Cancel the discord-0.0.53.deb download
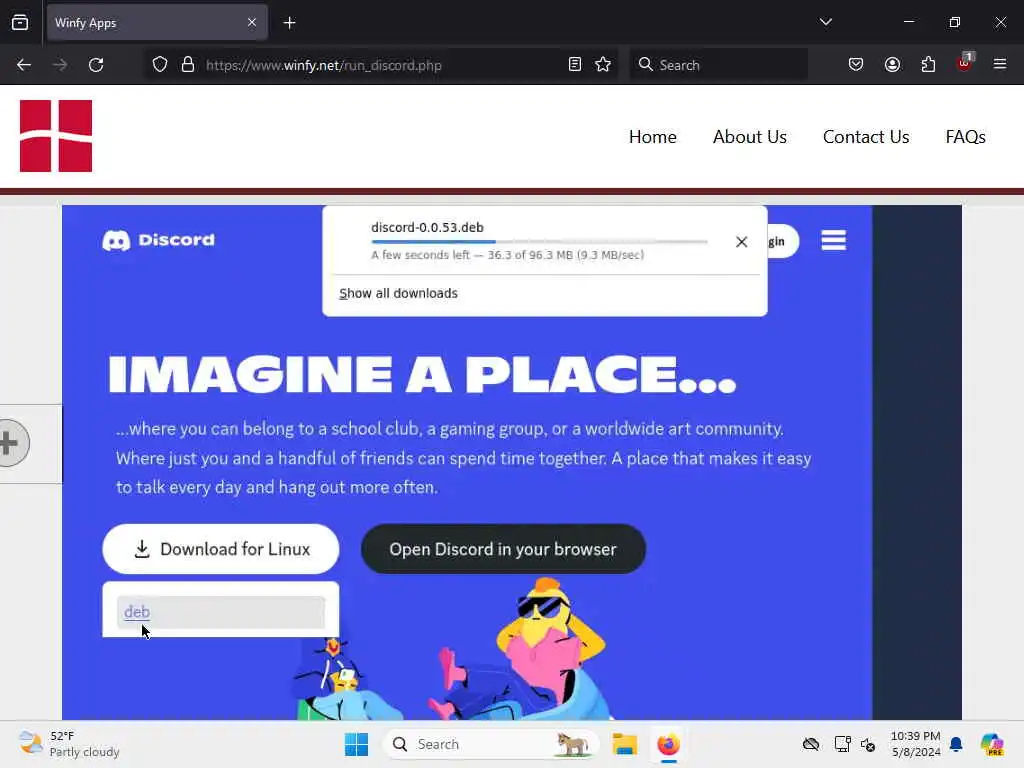The height and width of the screenshot is (768, 1024). click(741, 242)
